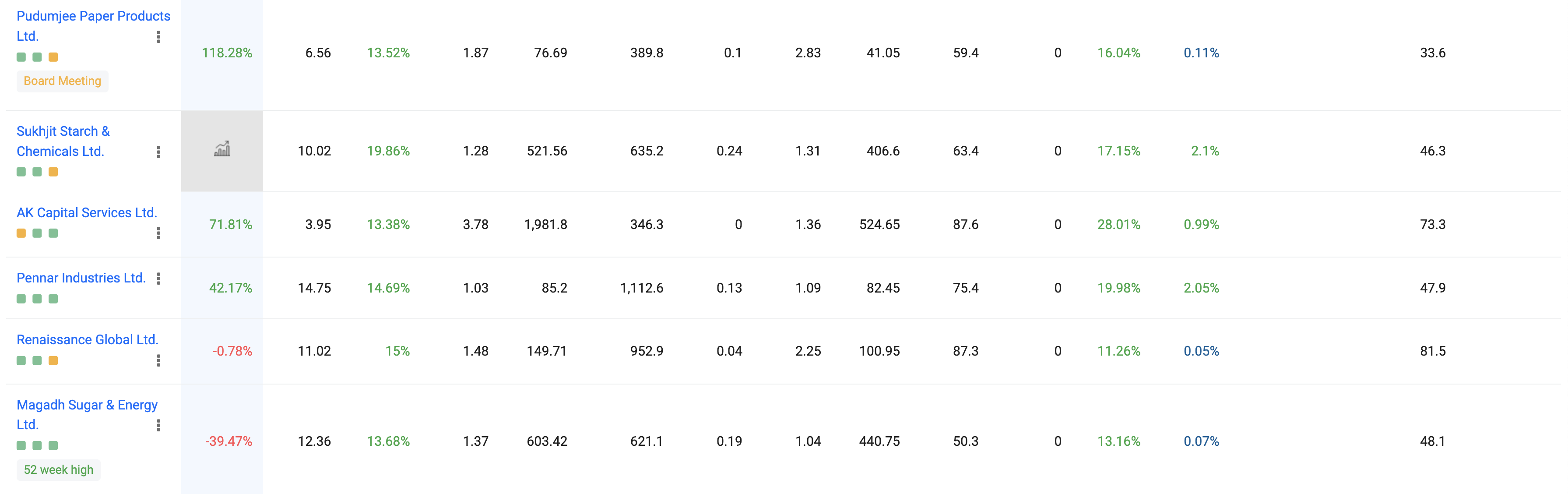Click the Board Meeting tag under Pudumjee
Viewport: 1568px width, 494px height.
(x=62, y=81)
